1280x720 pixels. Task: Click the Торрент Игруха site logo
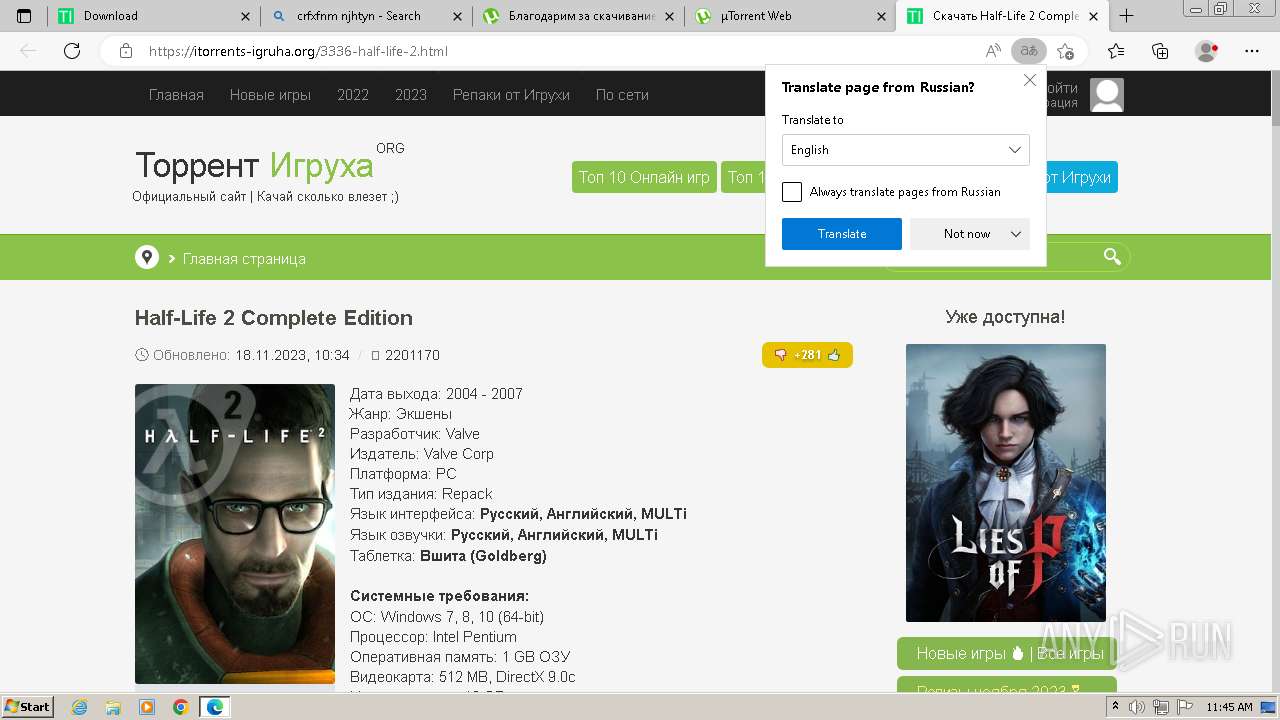point(255,165)
